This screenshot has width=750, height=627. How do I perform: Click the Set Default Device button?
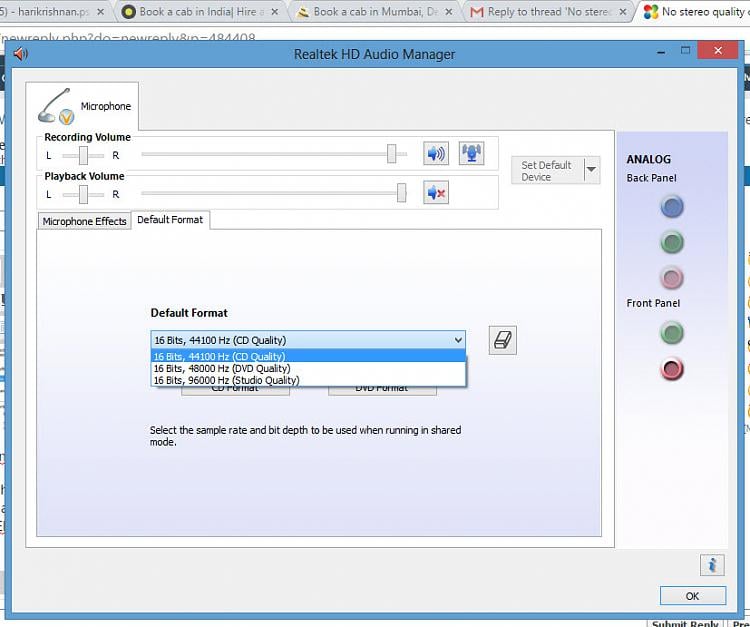click(548, 170)
